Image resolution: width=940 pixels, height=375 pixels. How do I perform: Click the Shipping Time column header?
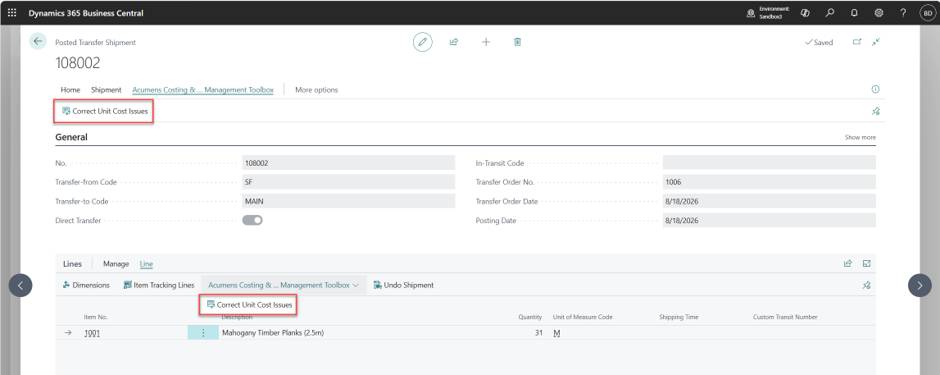tap(679, 317)
